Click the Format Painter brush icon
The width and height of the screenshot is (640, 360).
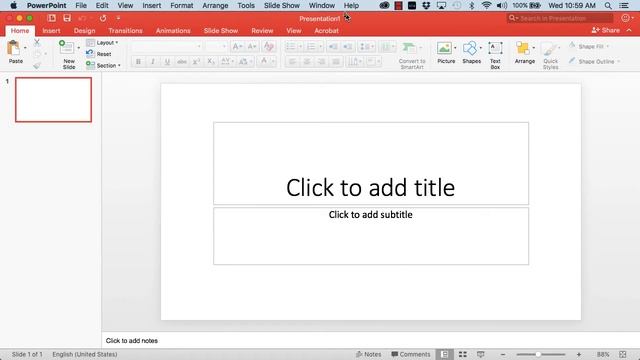pyautogui.click(x=37, y=65)
